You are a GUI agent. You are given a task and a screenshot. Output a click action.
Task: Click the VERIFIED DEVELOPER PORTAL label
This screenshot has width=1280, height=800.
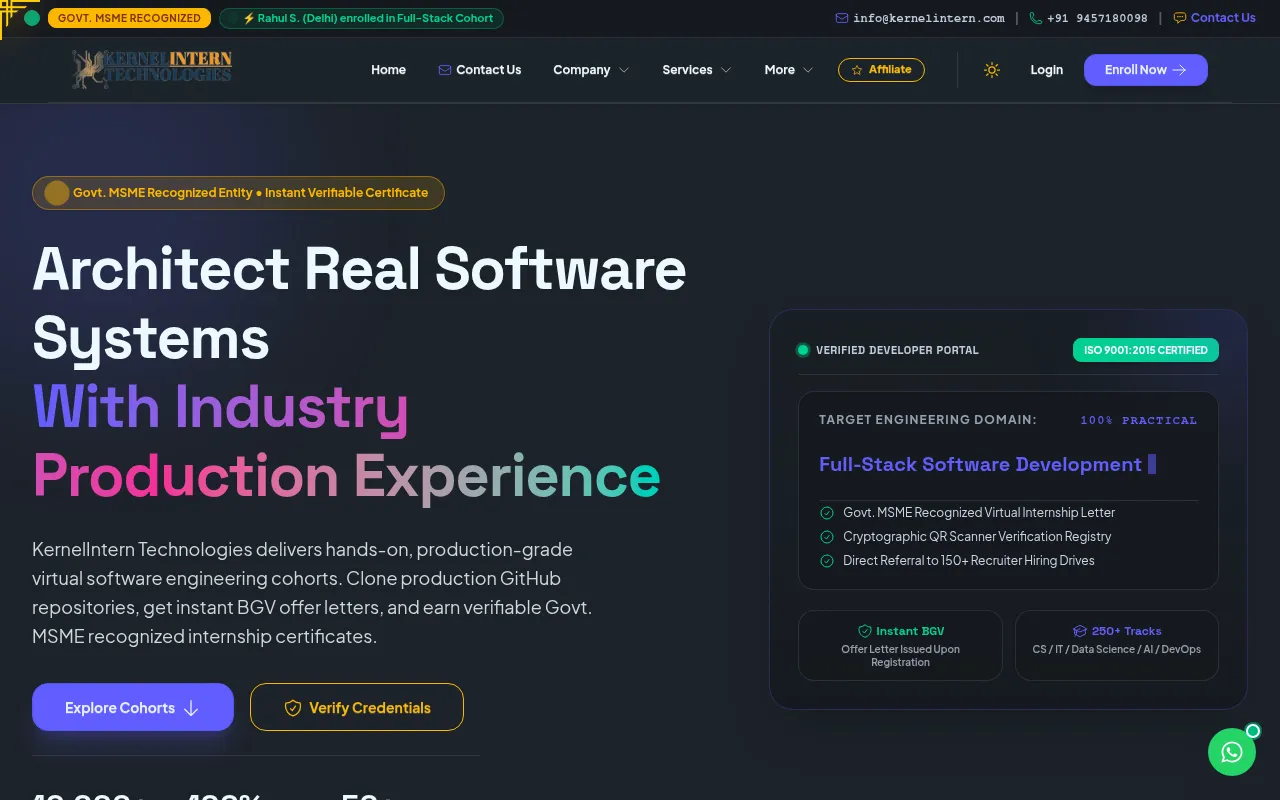point(897,350)
